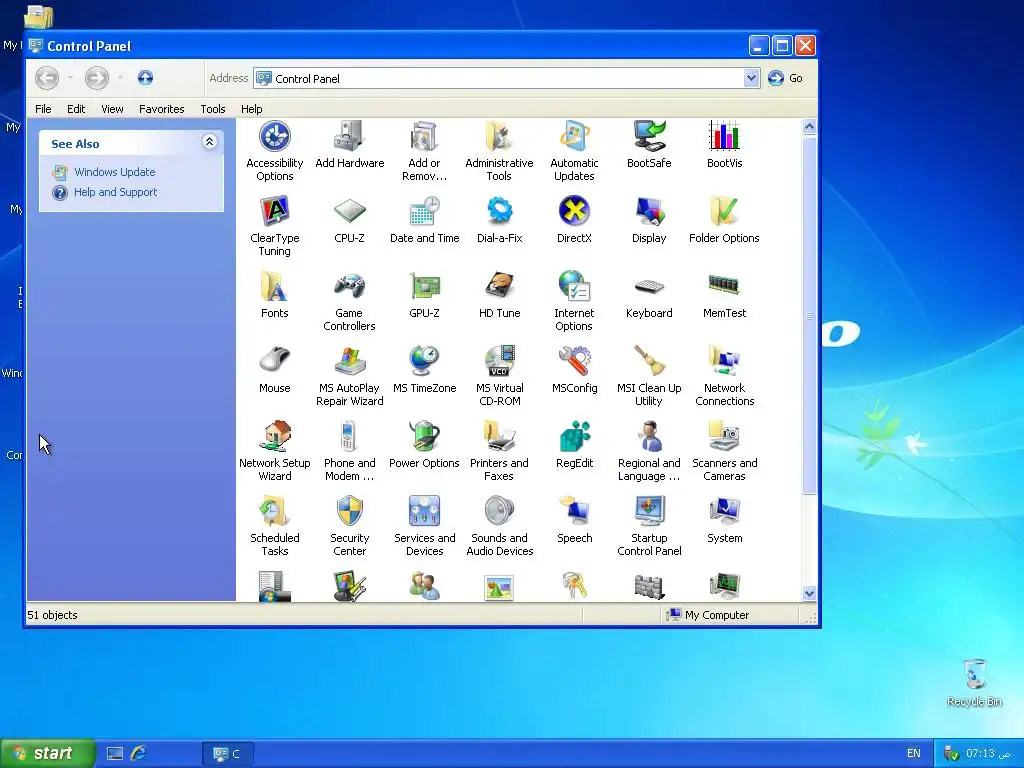Open Automatic Updates settings

pyautogui.click(x=574, y=152)
